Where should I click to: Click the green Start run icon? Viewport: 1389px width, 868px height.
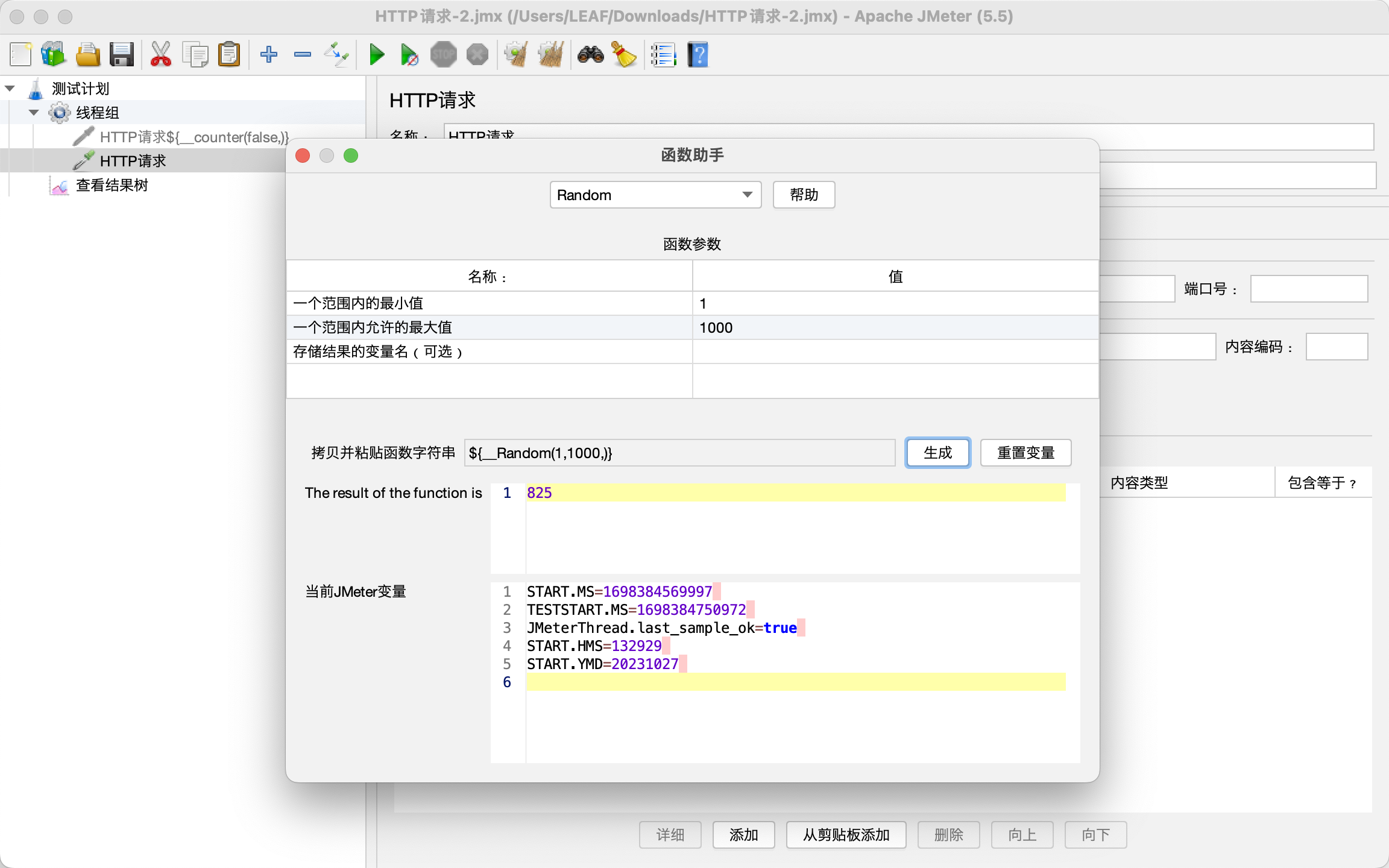377,55
